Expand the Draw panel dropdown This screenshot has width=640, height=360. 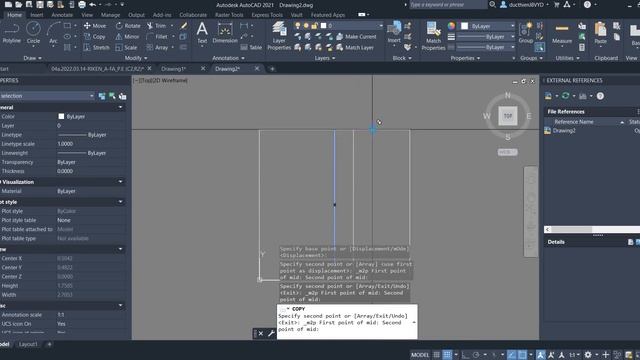32,58
